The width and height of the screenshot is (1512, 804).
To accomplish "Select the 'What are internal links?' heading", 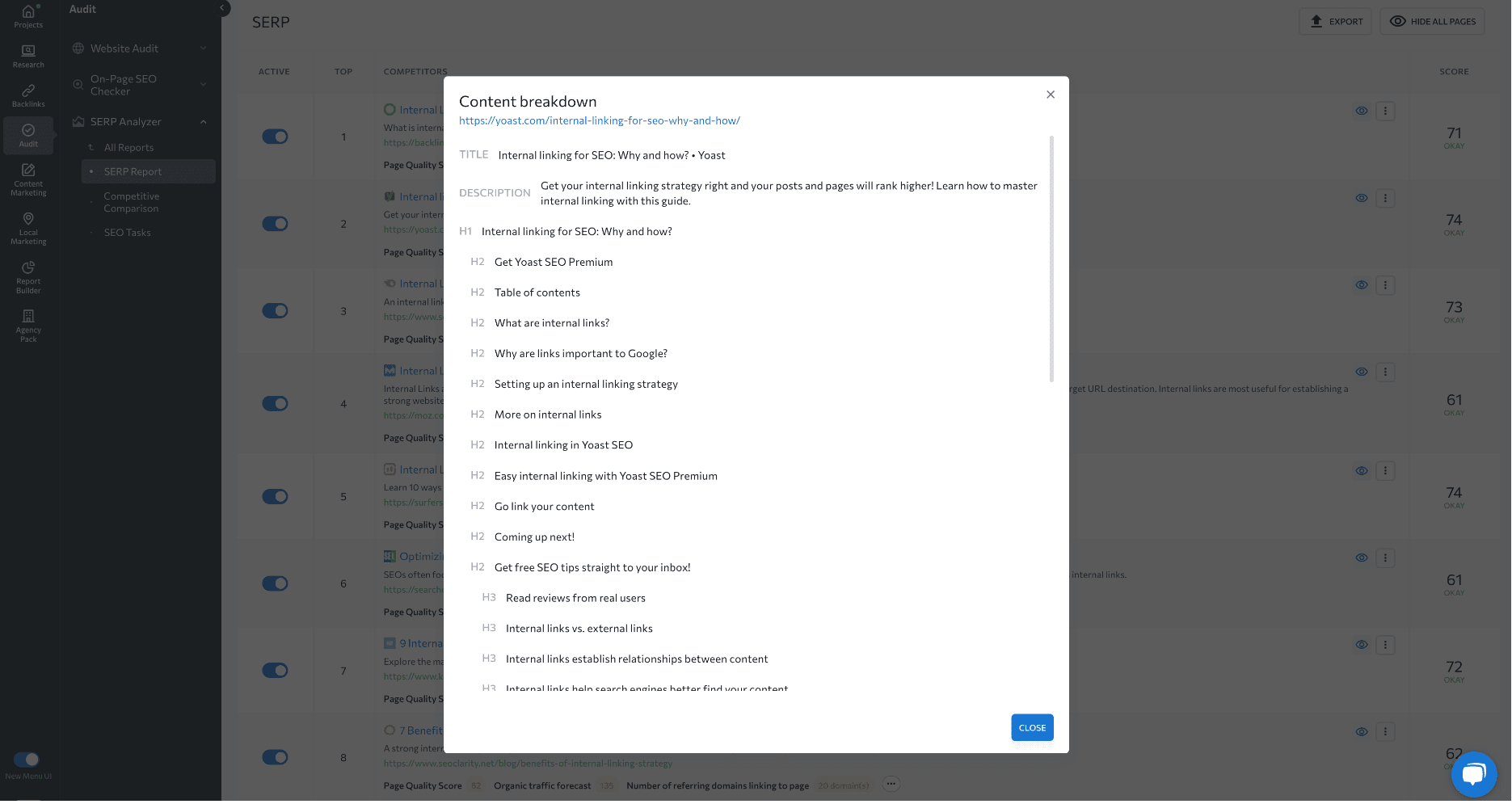I will 552,323.
